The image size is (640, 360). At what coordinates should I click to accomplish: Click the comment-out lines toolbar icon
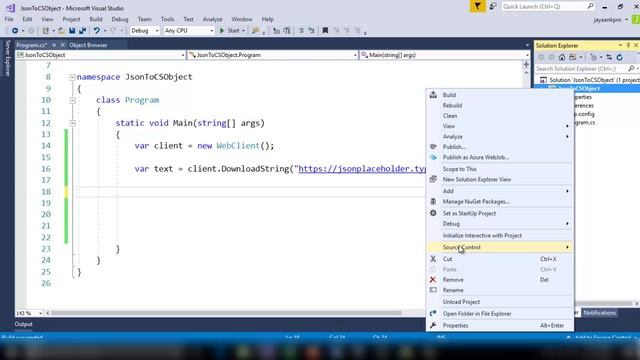pos(301,31)
